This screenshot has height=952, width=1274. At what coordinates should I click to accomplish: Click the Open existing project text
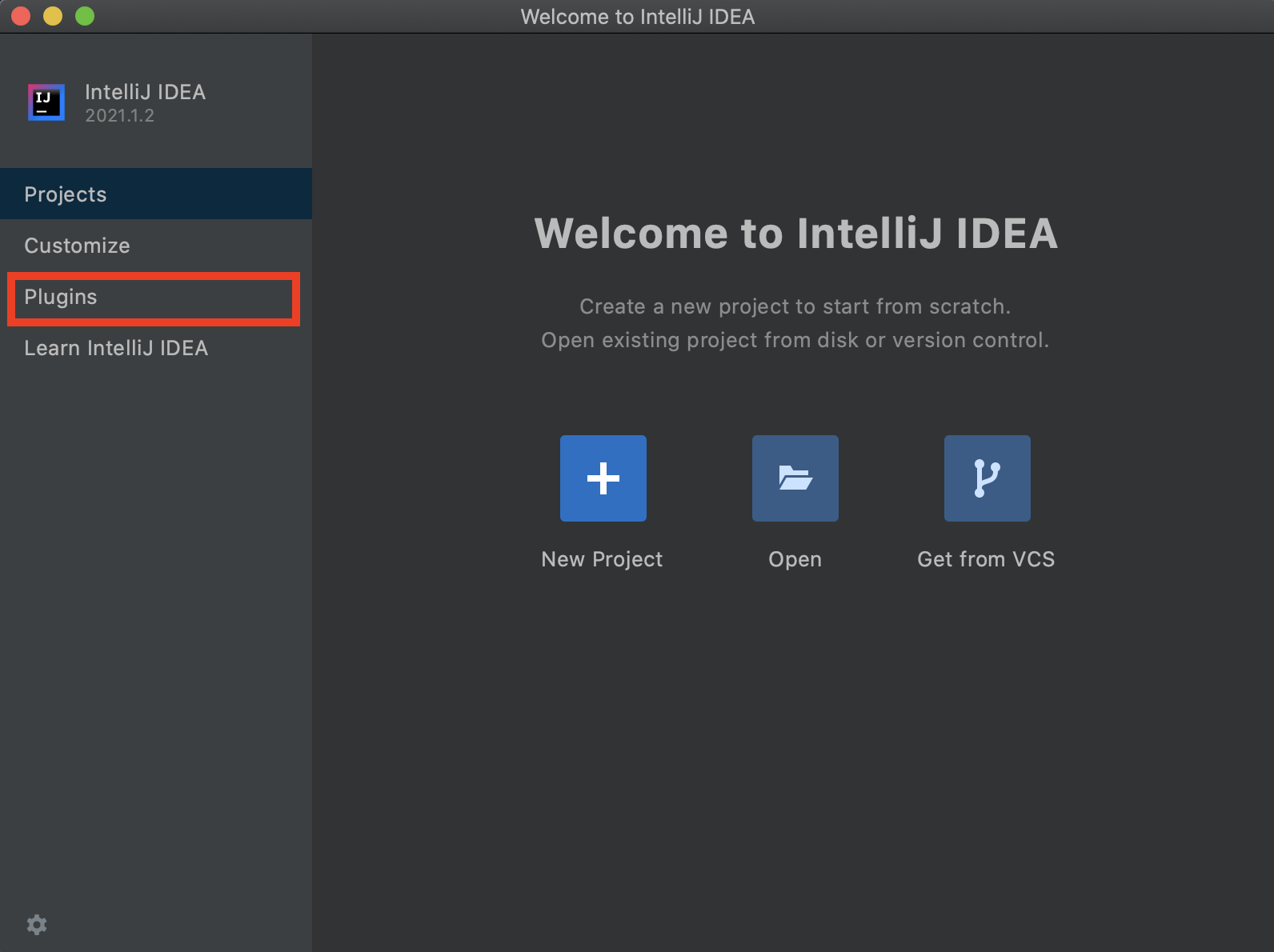coord(795,340)
